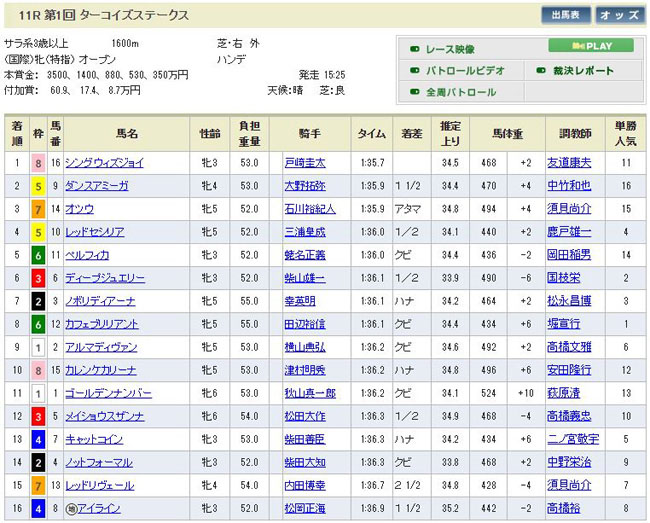650x523 pixels.
Task: Click the blue frame 4 badge for キャットコイン
Action: click(38, 439)
